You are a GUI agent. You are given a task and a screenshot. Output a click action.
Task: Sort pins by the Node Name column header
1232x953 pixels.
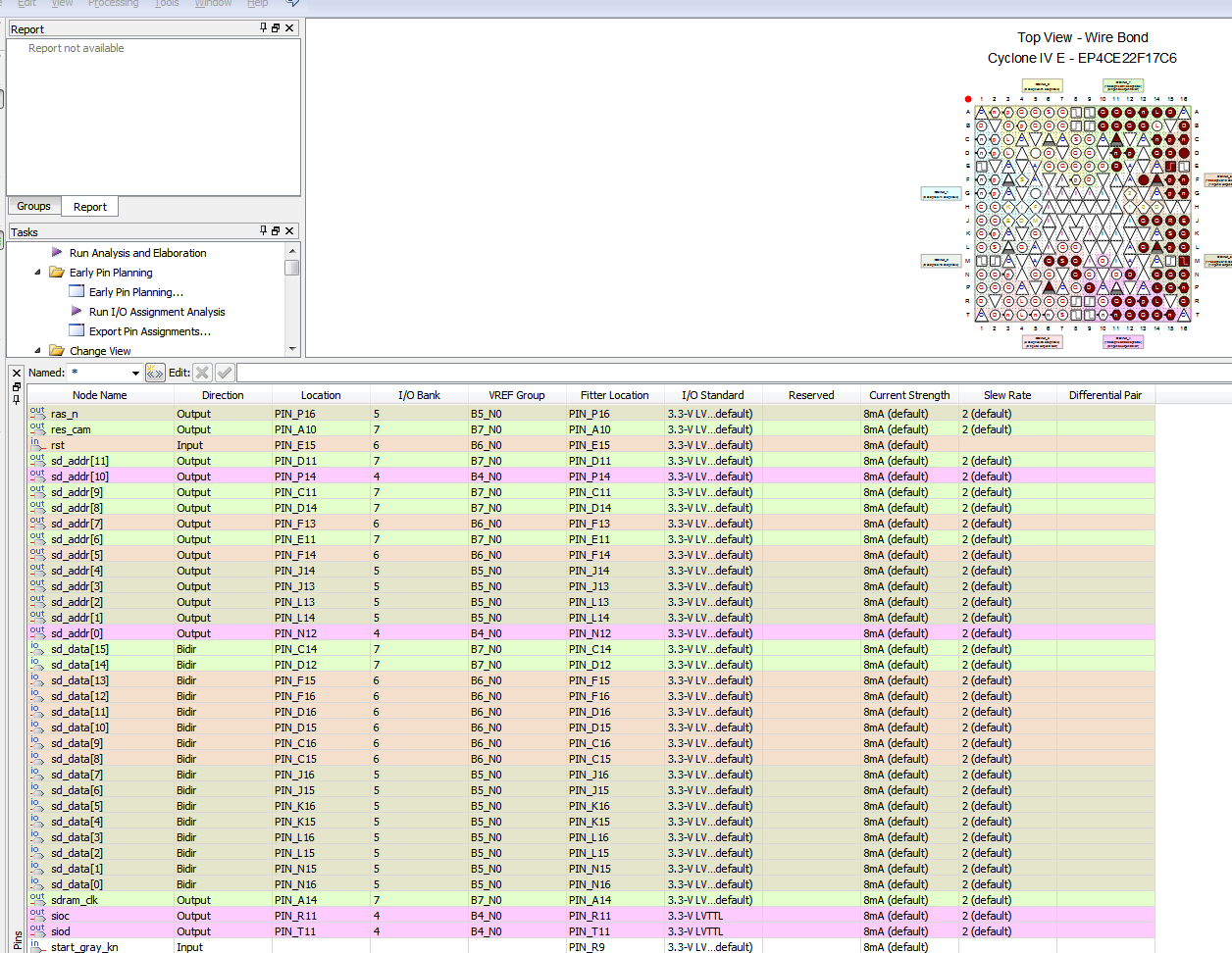pyautogui.click(x=99, y=395)
